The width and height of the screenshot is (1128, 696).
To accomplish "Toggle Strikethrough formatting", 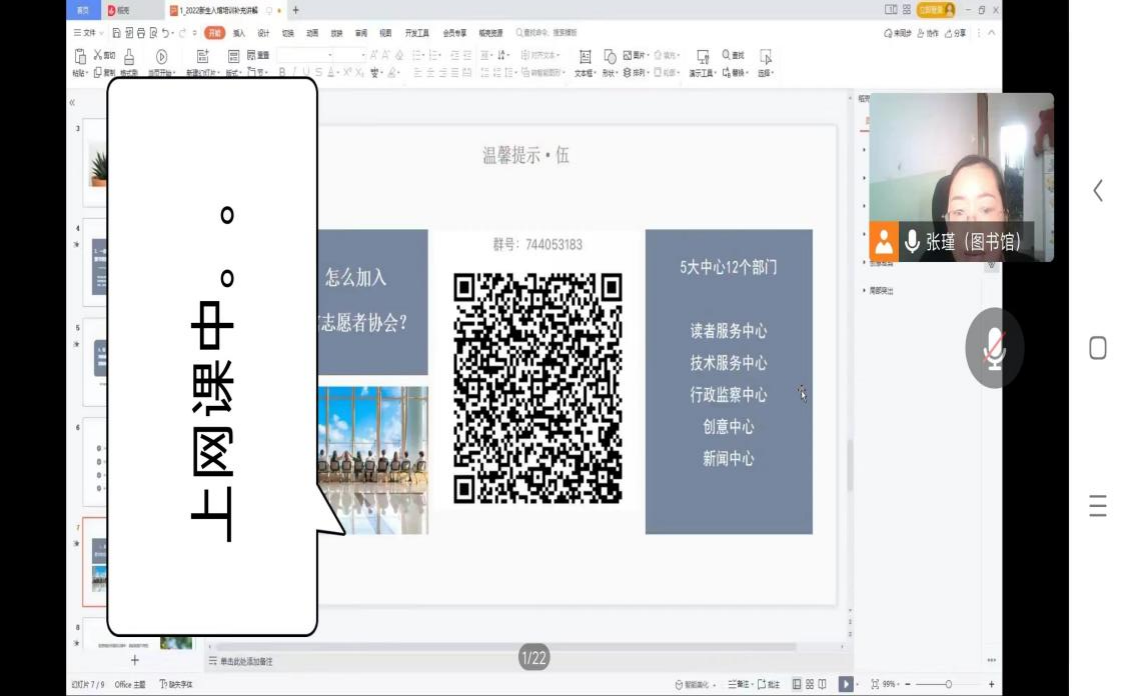I will 319,73.
